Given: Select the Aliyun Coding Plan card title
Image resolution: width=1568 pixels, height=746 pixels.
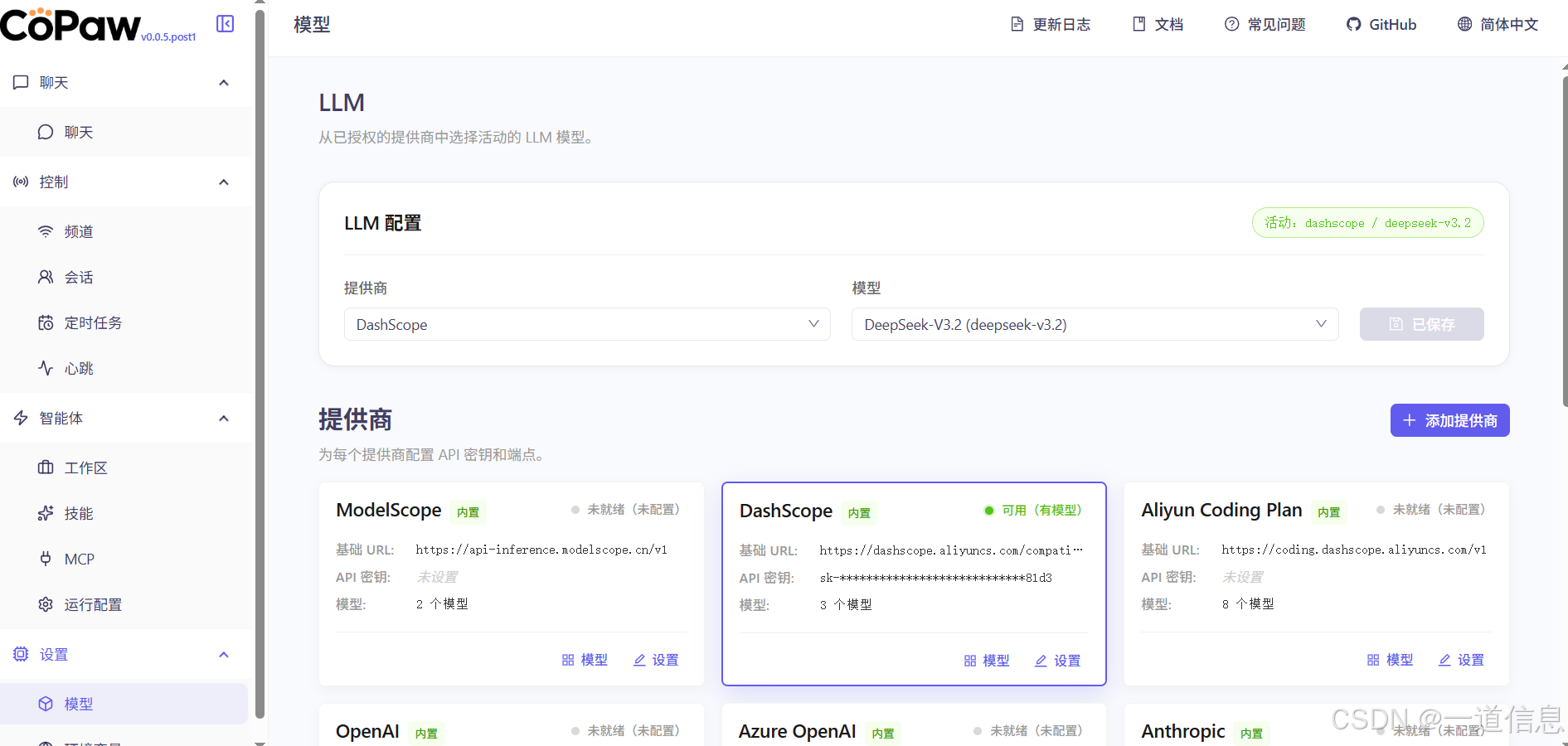Looking at the screenshot, I should point(1221,510).
